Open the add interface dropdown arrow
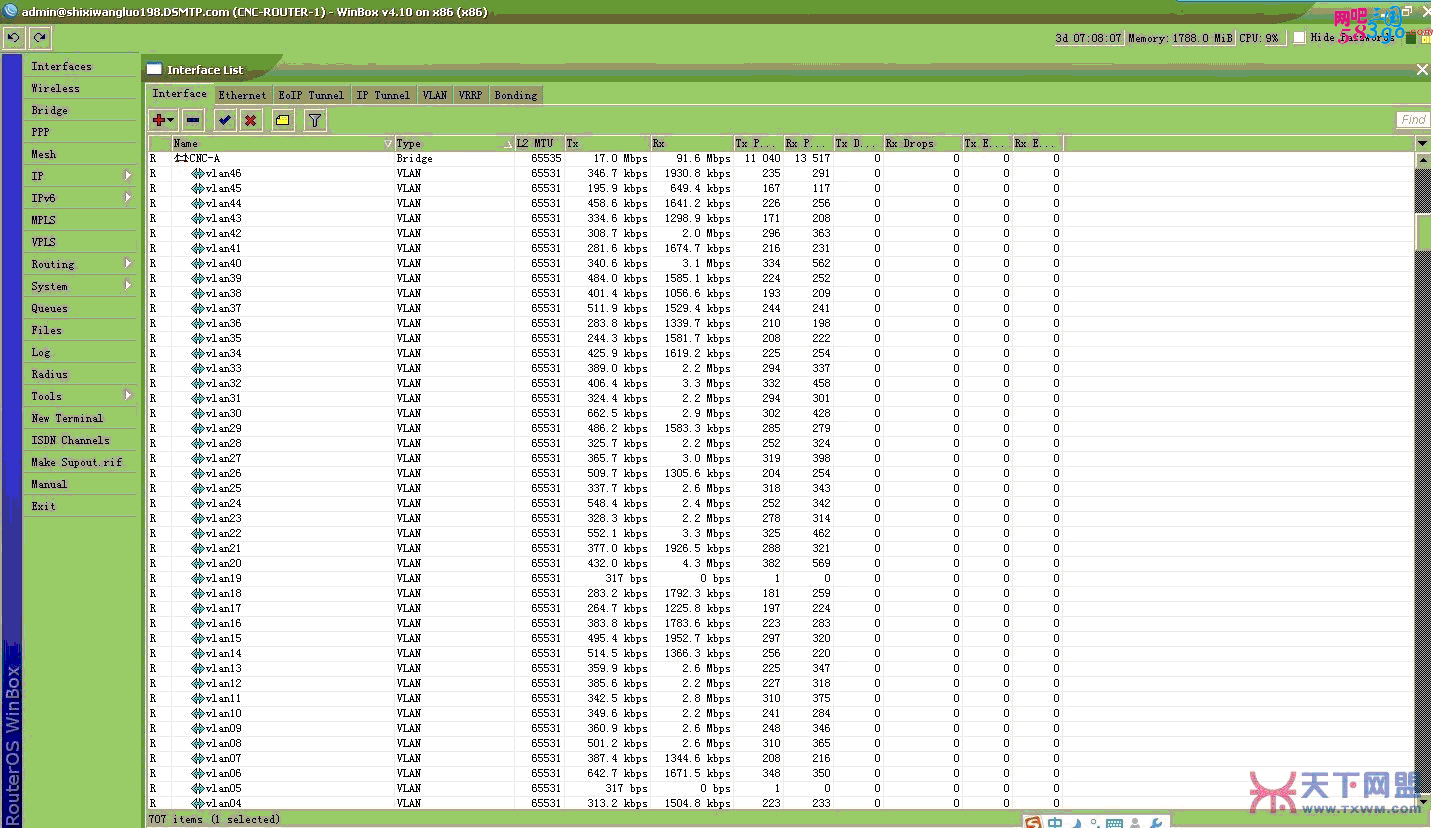Viewport: 1438px width, 828px height. pyautogui.click(x=172, y=120)
